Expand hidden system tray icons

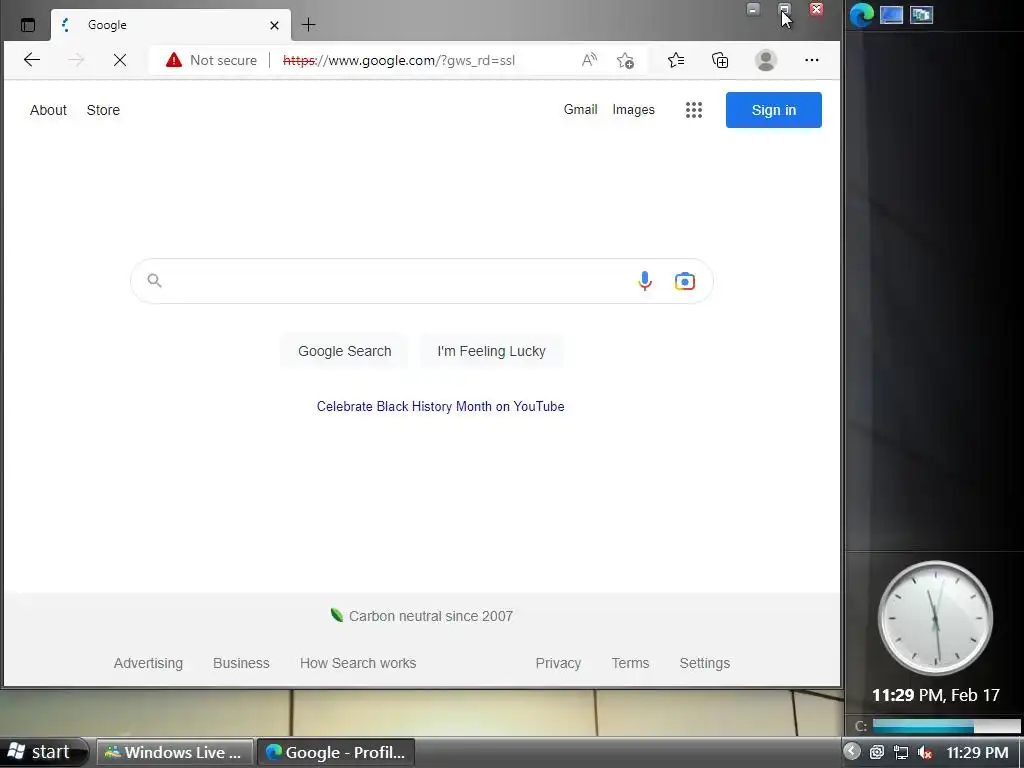[852, 751]
